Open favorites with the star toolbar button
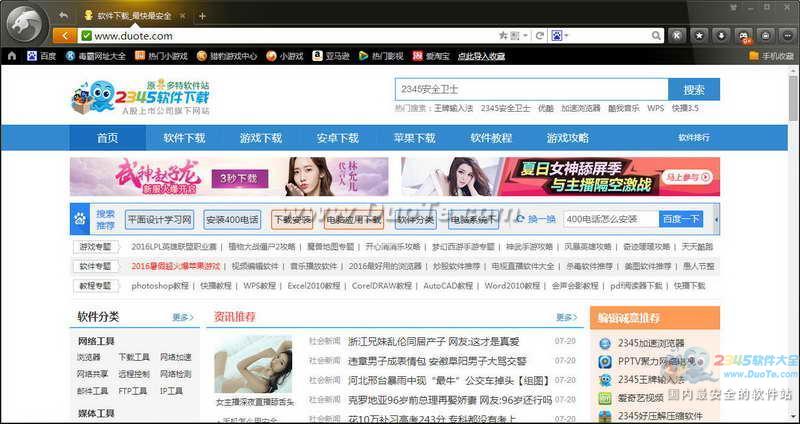This screenshot has height=424, width=800. click(x=699, y=36)
